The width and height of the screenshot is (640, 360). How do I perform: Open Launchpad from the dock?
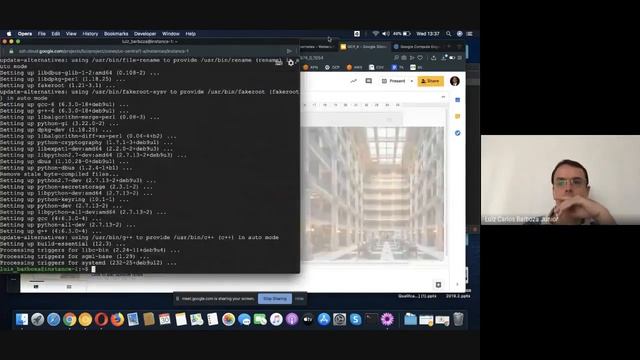tap(38, 319)
